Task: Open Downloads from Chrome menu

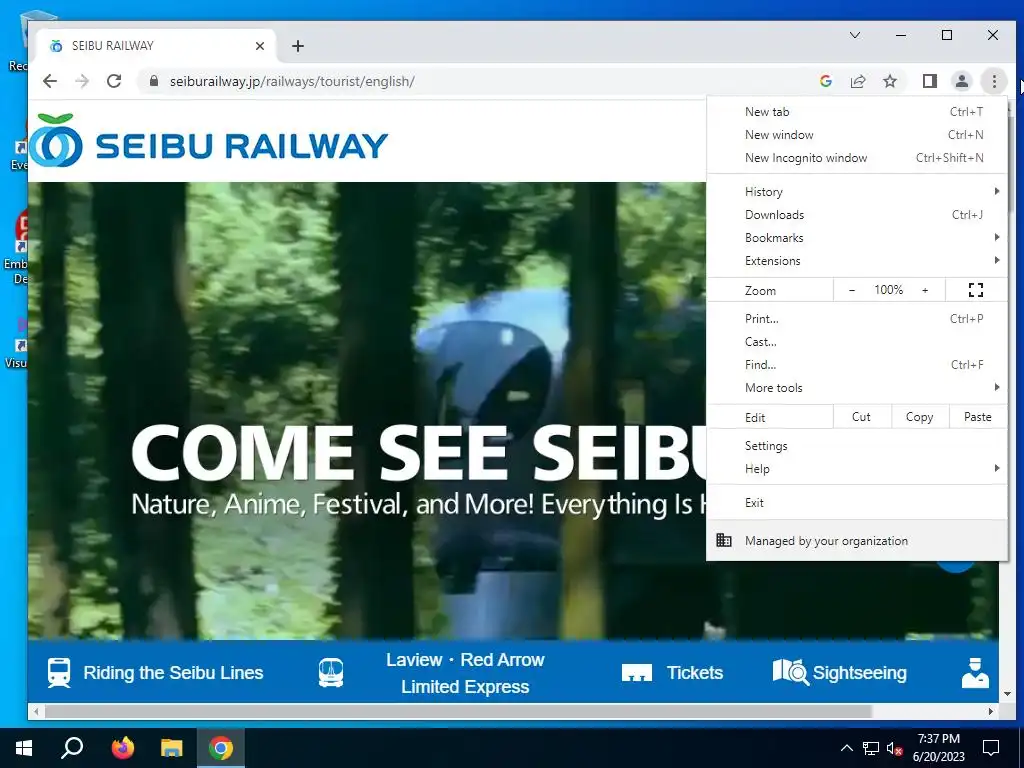Action: point(857,215)
